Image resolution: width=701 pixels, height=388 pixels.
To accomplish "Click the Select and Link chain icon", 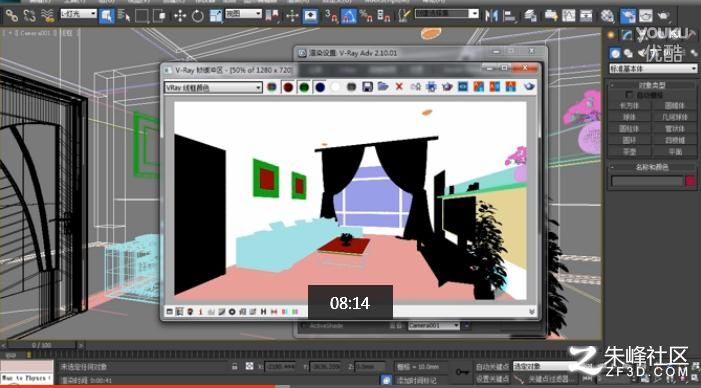I will pos(12,16).
